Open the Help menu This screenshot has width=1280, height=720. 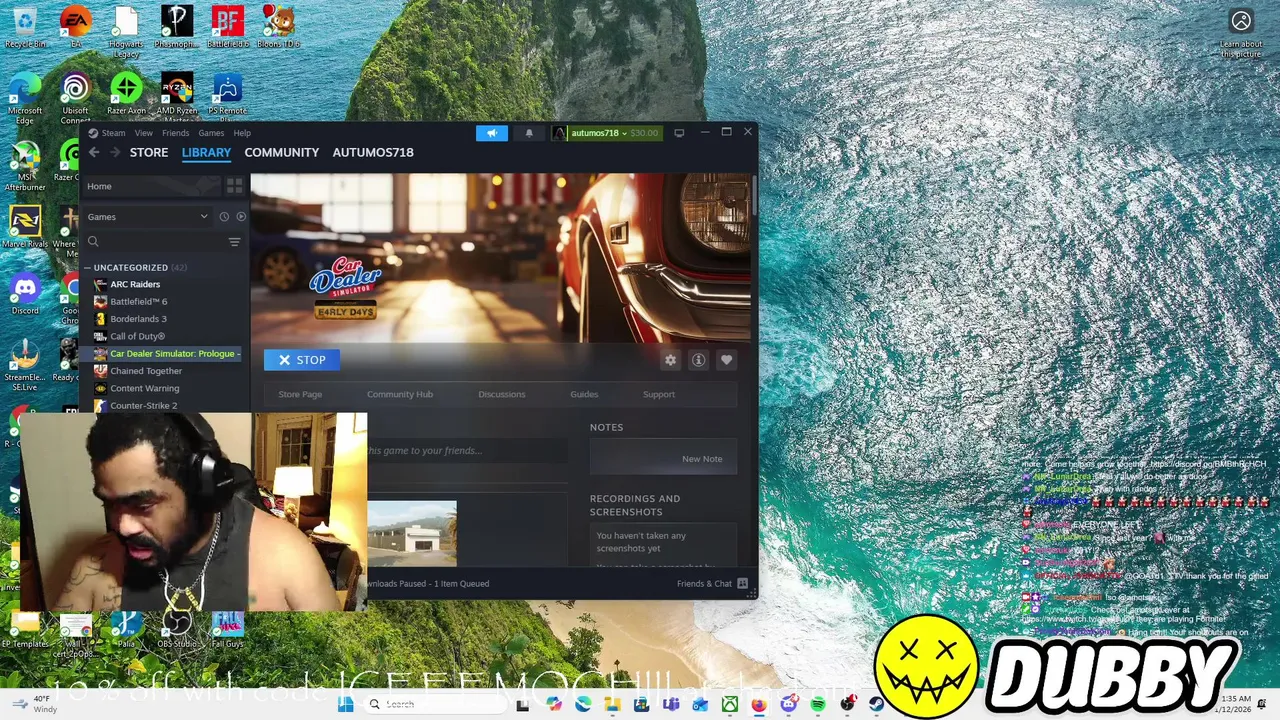point(242,133)
